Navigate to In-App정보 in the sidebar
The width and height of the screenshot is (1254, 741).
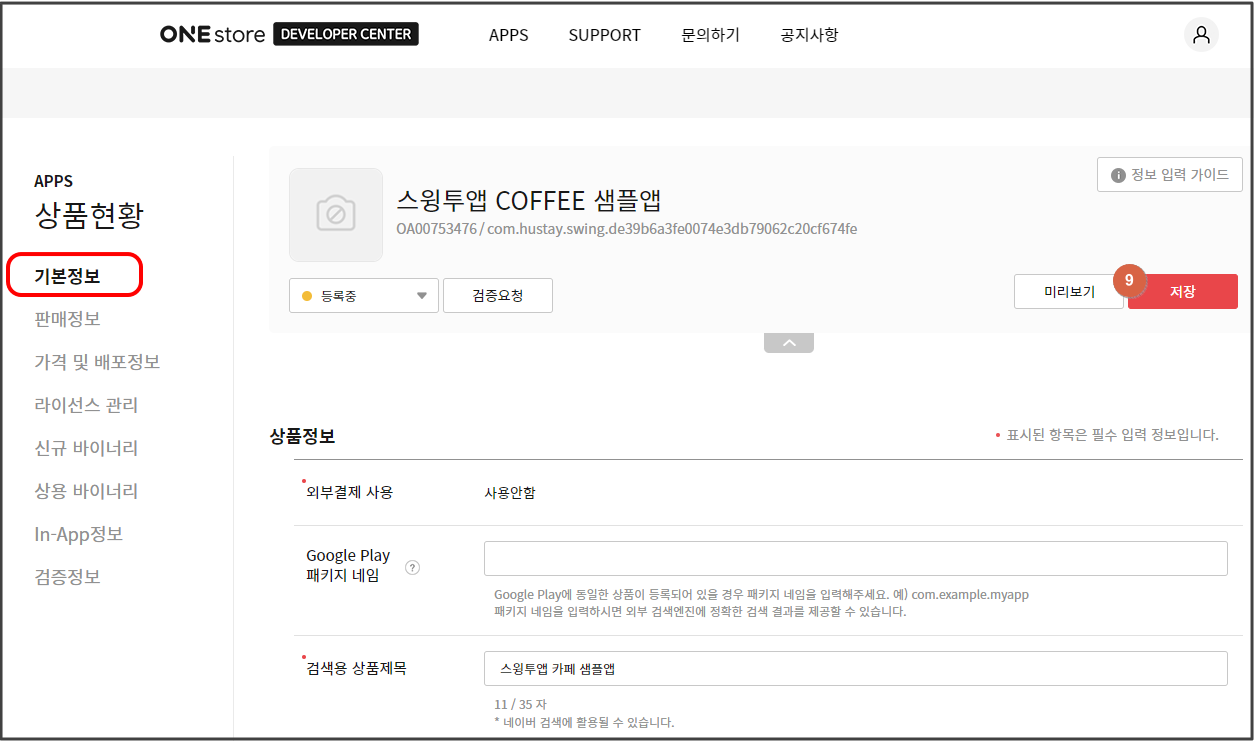[78, 534]
